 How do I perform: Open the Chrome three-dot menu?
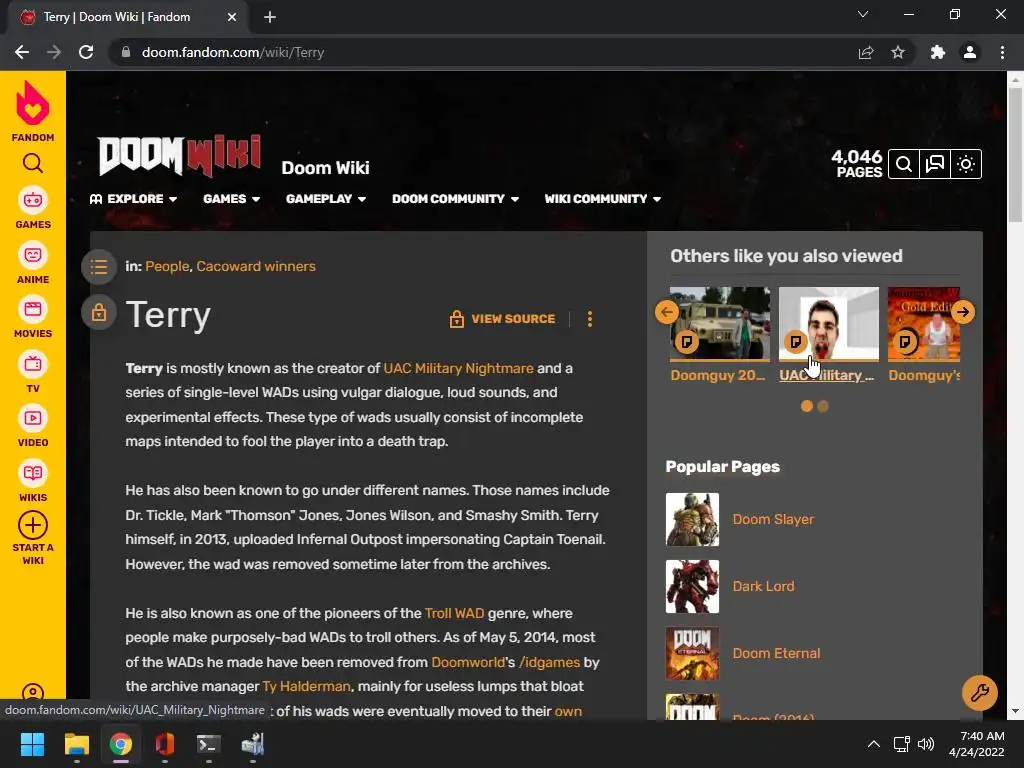[1002, 52]
